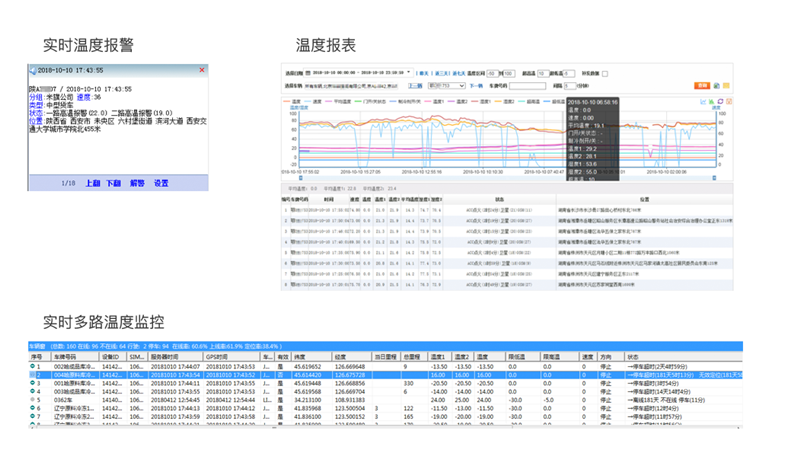Screen dimensions: 800x465
Task: Open 设置 in the alarm popup
Action: pos(161,184)
